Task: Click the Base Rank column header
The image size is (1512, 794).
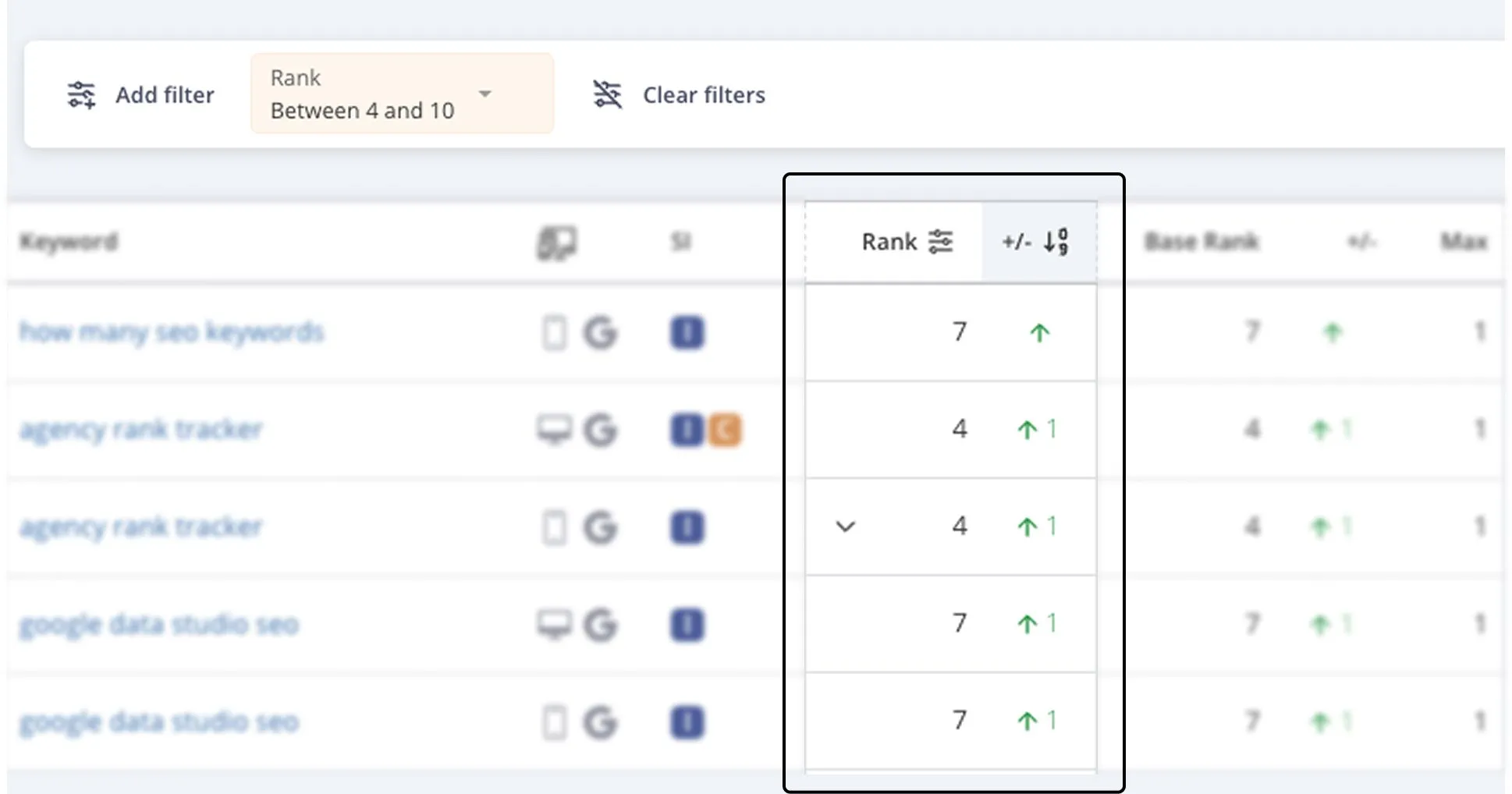Action: tap(1201, 242)
